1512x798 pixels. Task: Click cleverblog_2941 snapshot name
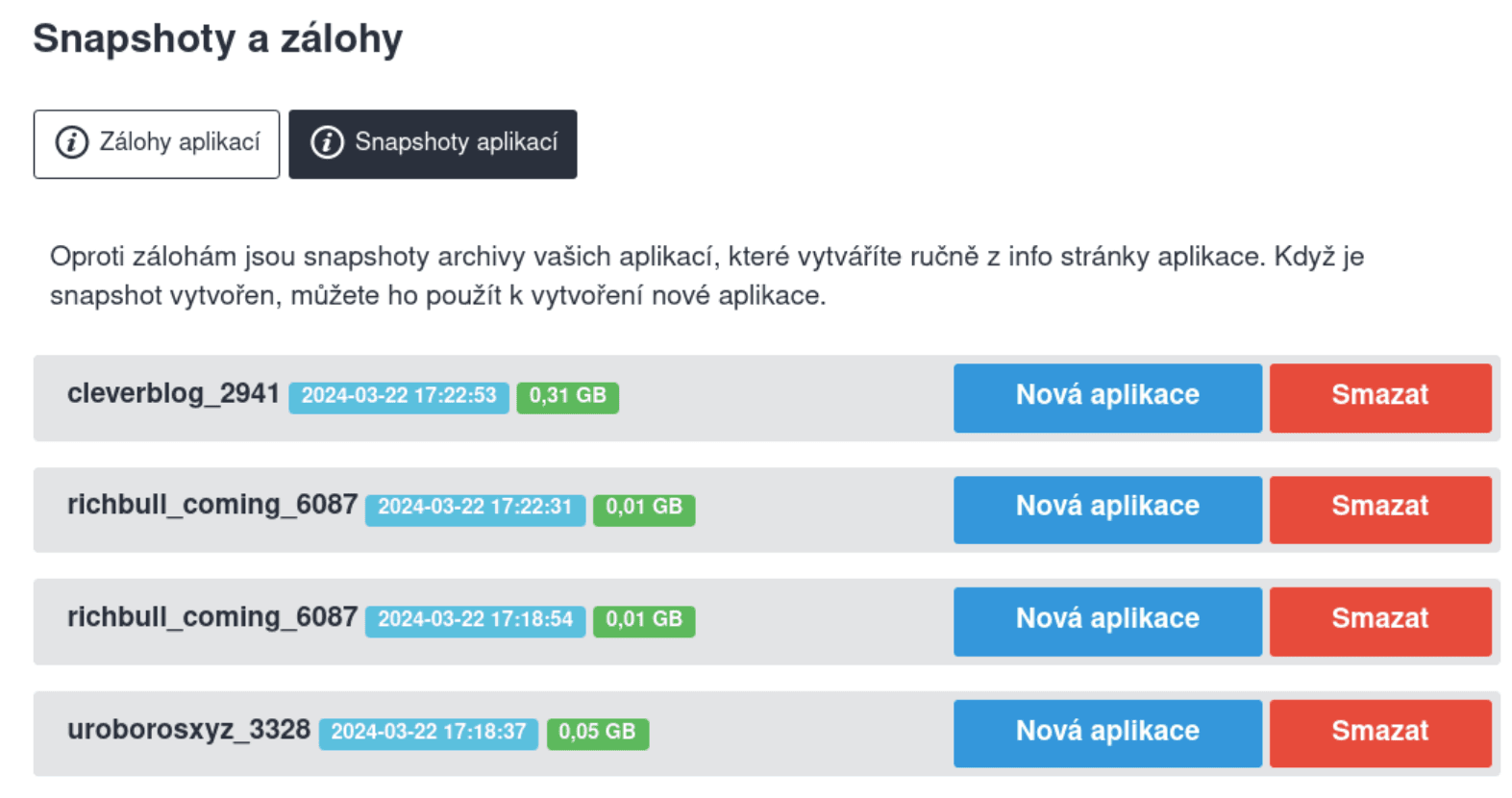coord(173,393)
